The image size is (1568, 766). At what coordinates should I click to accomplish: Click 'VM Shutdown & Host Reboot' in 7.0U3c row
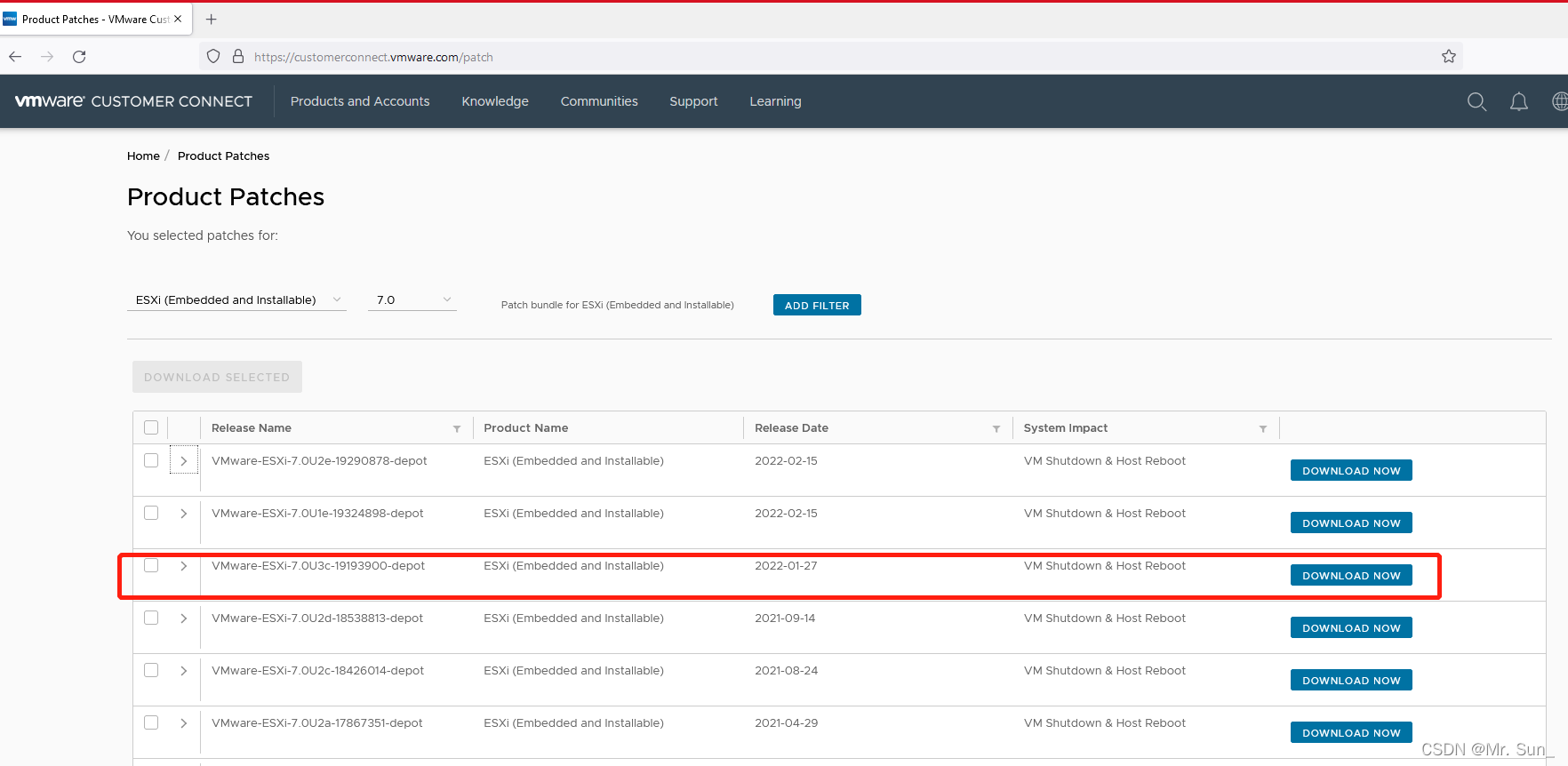pyautogui.click(x=1105, y=566)
